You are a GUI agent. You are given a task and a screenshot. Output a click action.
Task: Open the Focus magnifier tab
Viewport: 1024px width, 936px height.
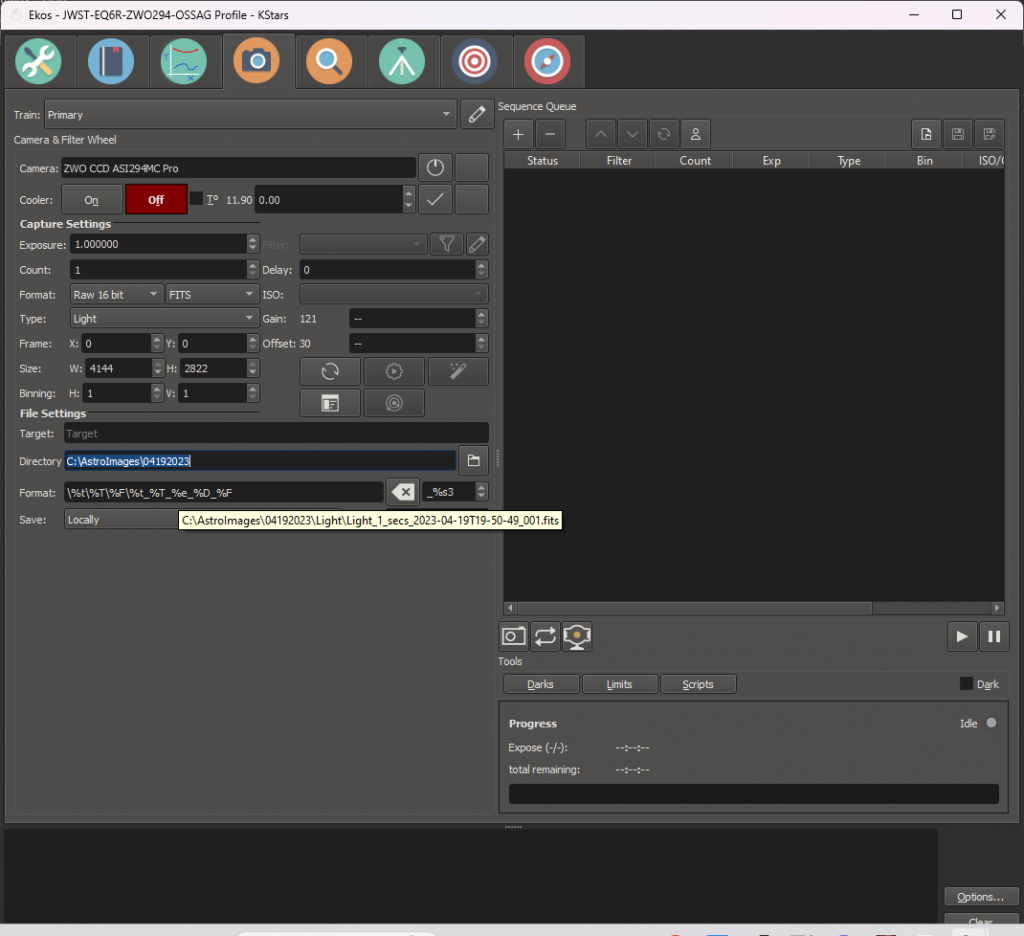click(329, 62)
